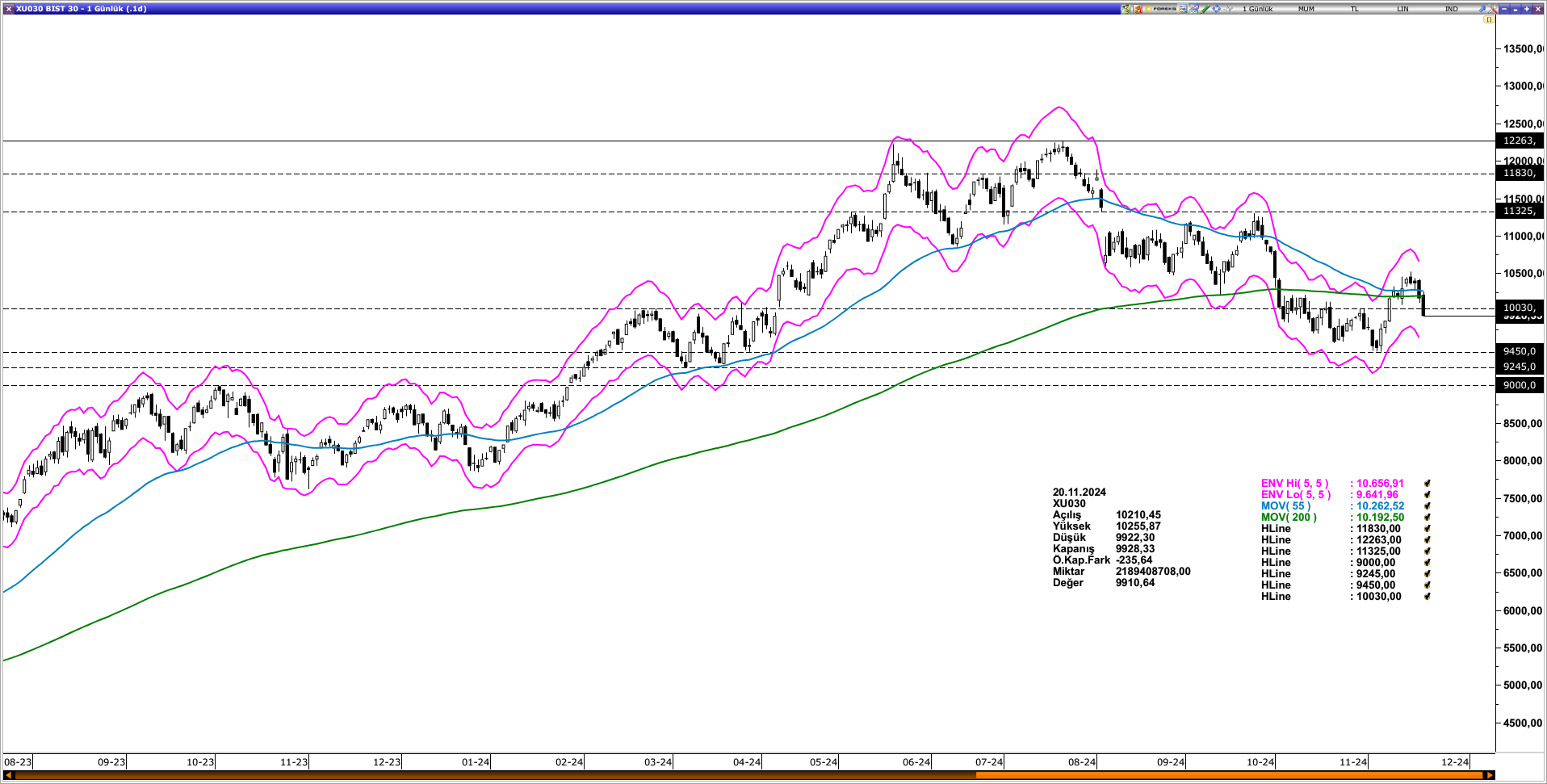Open the indicator list icon

1183,9
